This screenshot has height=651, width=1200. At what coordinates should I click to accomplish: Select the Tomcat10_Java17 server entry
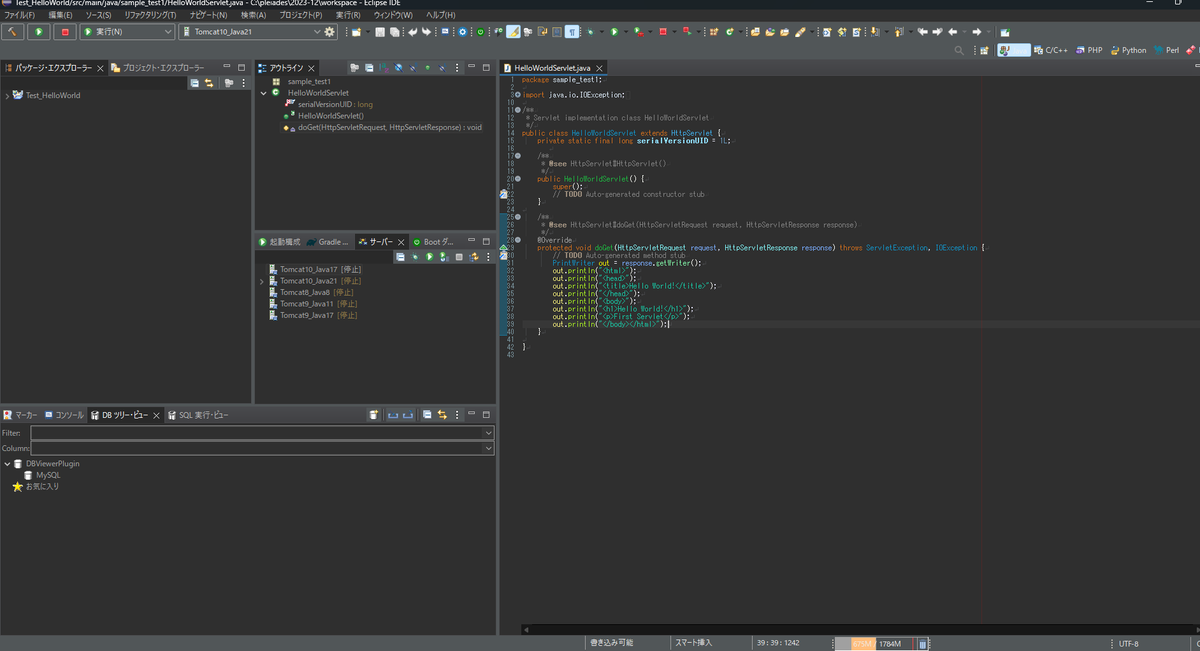[x=314, y=269]
